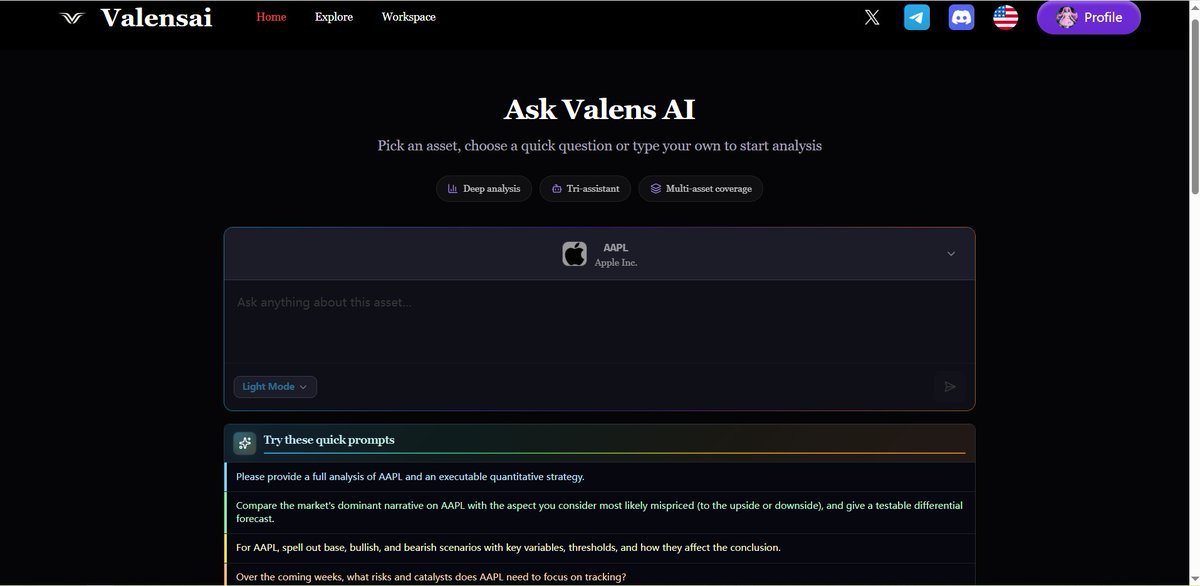Click the Valensai brand name
This screenshot has width=1200, height=586.
tap(156, 17)
